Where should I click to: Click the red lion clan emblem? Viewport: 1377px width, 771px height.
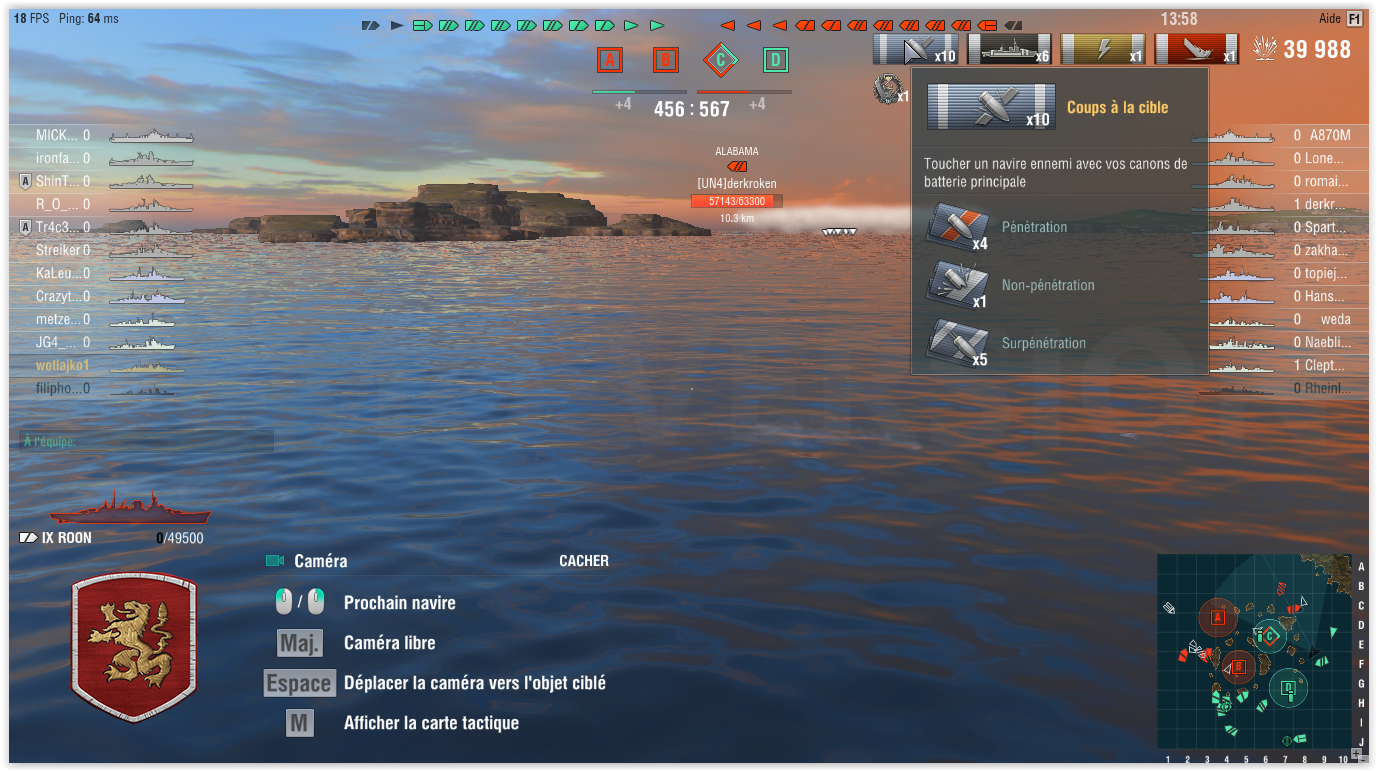point(134,647)
